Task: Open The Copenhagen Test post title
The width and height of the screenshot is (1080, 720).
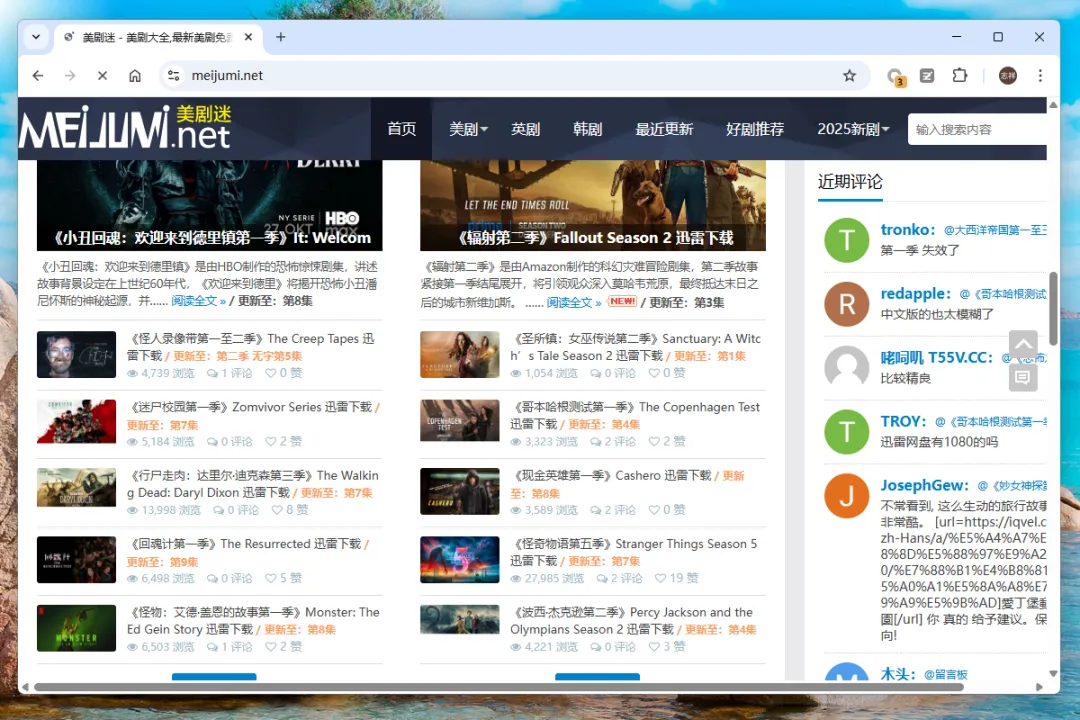Action: point(634,415)
